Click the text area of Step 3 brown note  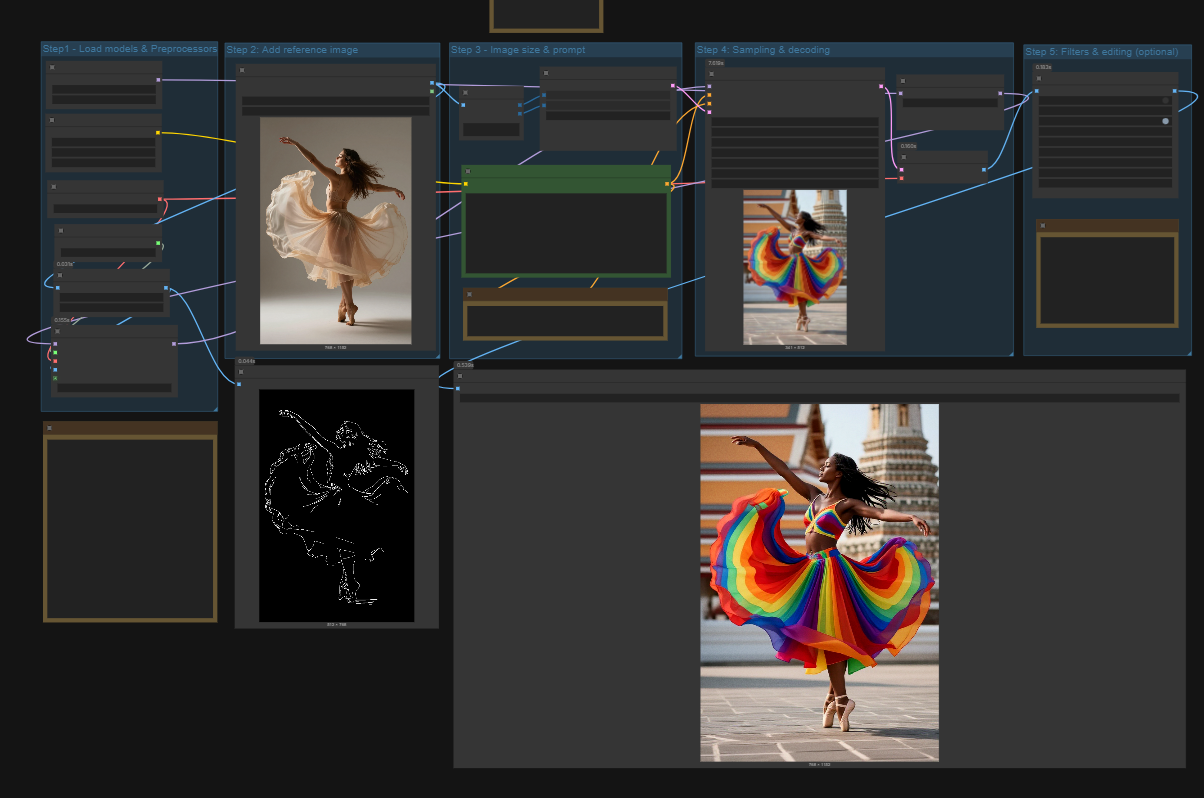[565, 321]
